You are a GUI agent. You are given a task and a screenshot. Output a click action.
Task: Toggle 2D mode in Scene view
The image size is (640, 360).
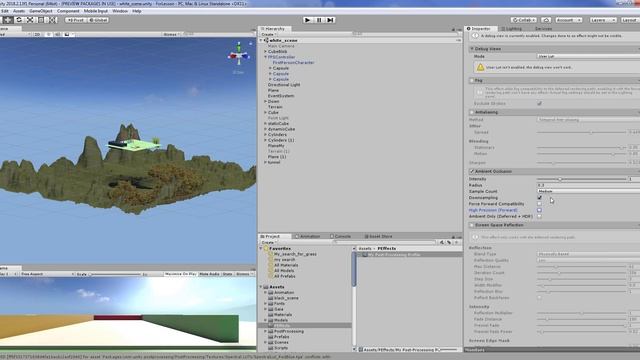[38, 35]
